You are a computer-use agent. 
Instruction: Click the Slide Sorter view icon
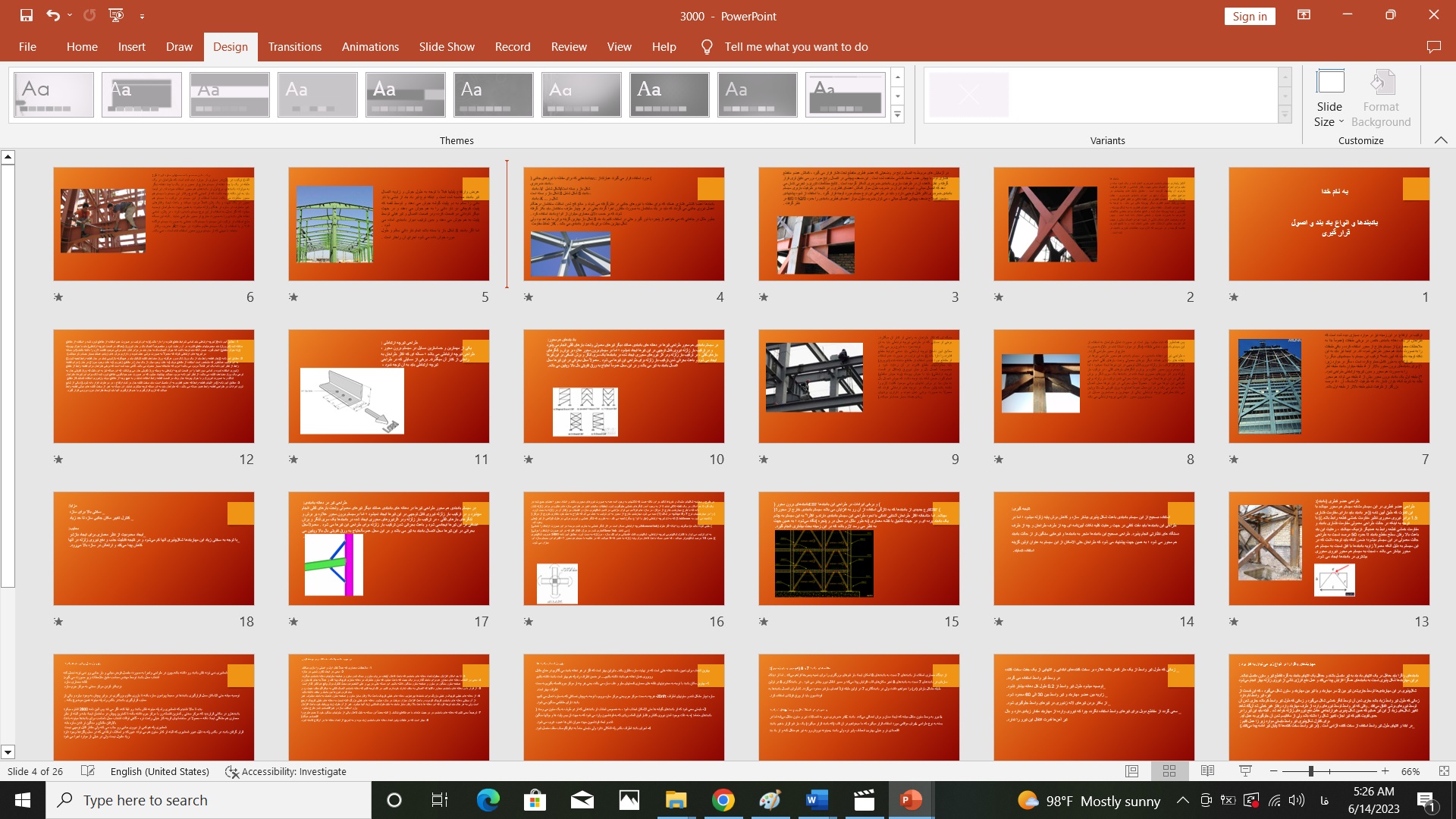coord(1169,771)
